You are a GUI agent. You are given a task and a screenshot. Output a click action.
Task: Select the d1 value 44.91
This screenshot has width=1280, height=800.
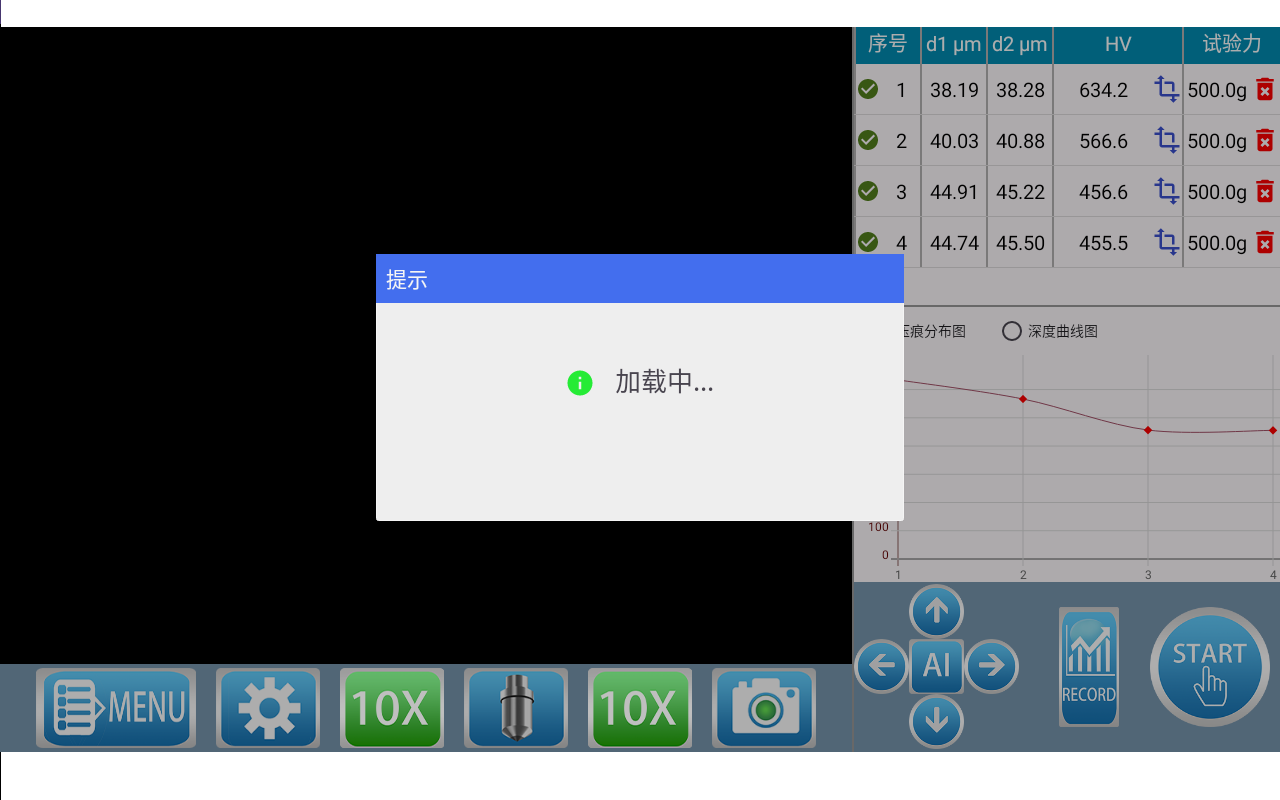pos(954,192)
